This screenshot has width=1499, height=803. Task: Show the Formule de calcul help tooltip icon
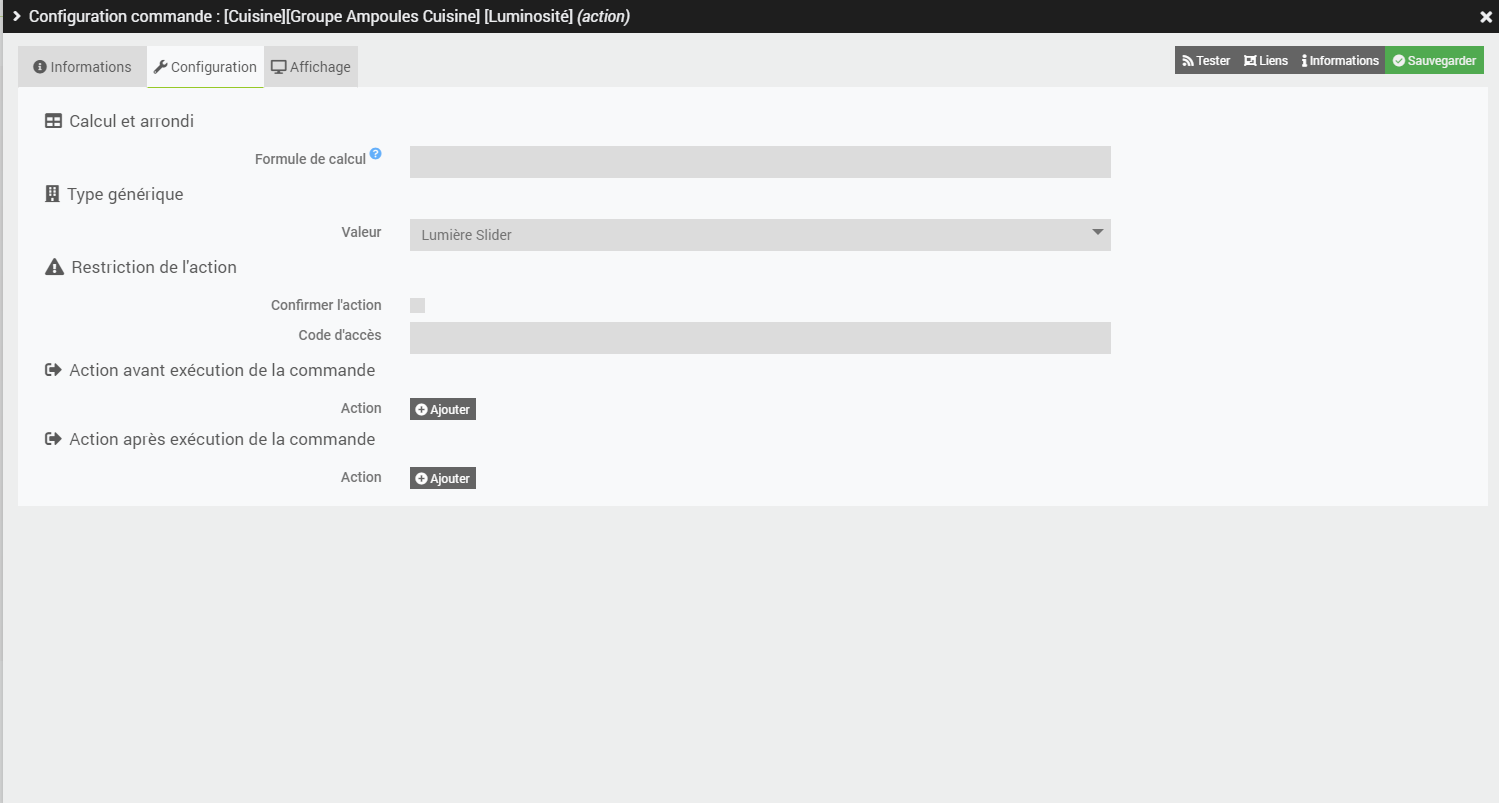point(375,154)
